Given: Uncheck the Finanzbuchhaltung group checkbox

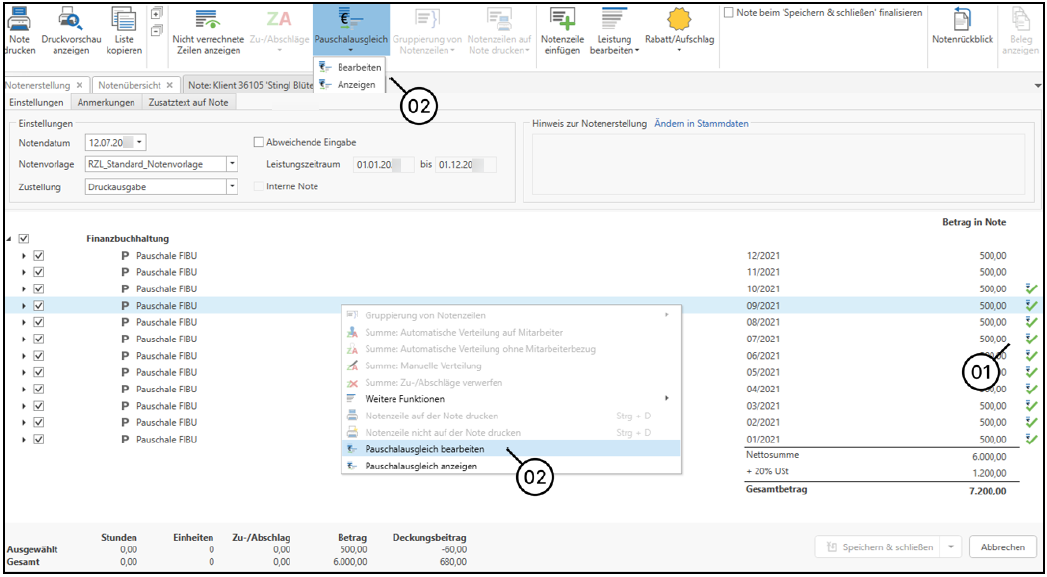Looking at the screenshot, I should pyautogui.click(x=24, y=239).
